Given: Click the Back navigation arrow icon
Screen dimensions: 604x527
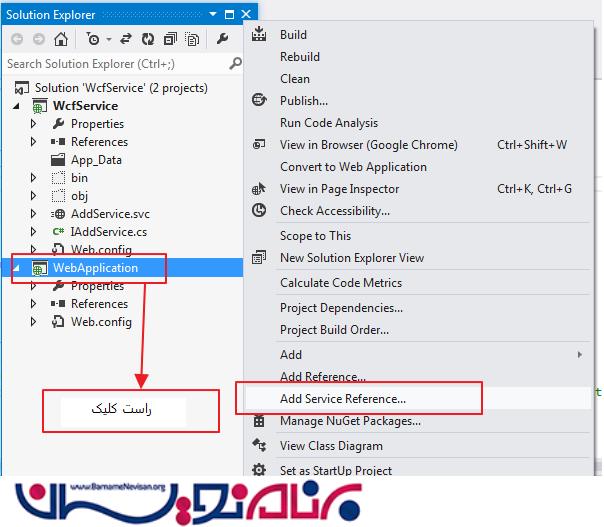Looking at the screenshot, I should [17, 40].
